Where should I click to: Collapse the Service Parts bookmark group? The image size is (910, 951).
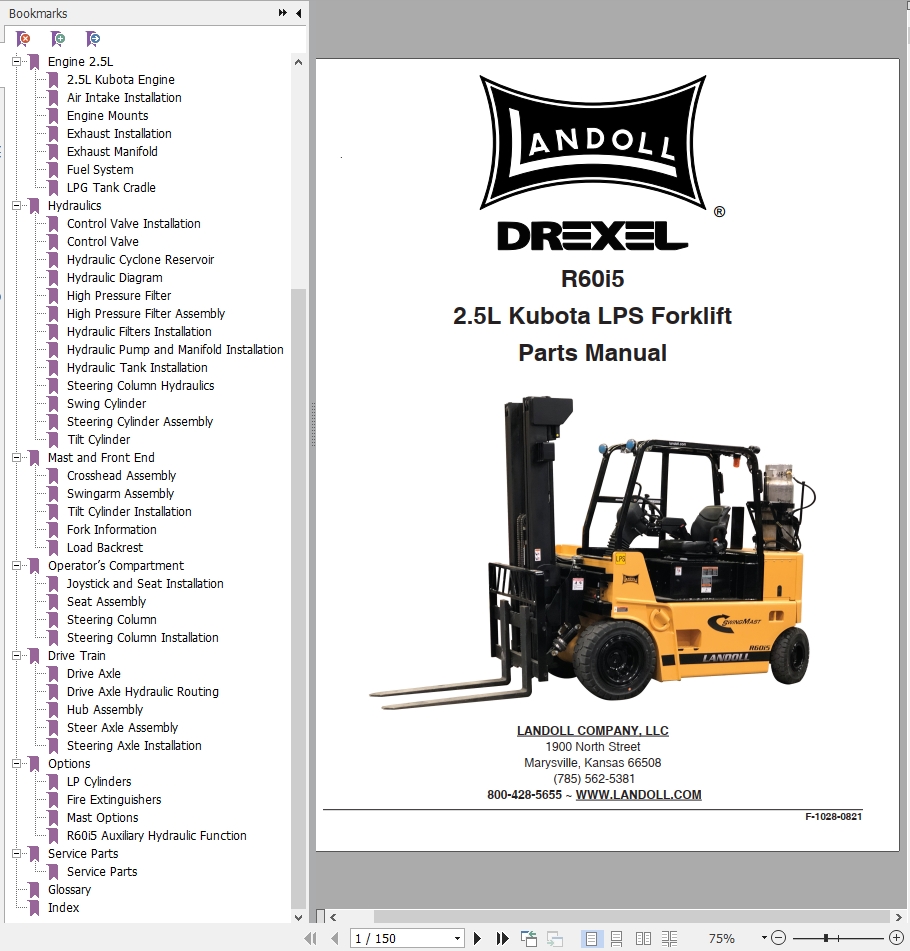point(16,853)
